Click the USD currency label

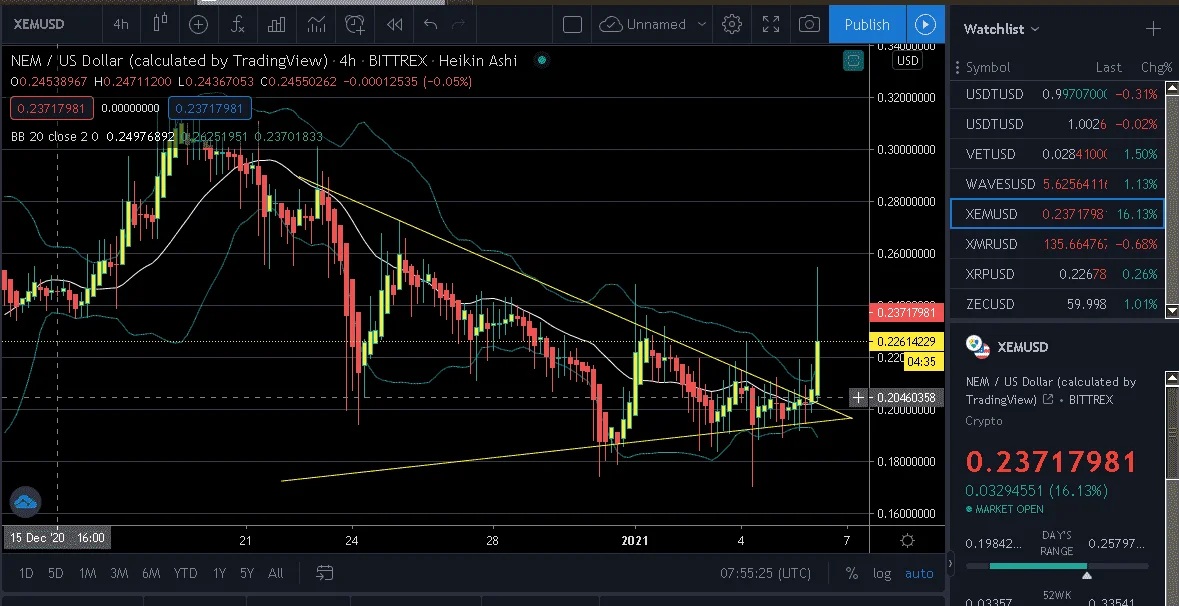pos(908,61)
